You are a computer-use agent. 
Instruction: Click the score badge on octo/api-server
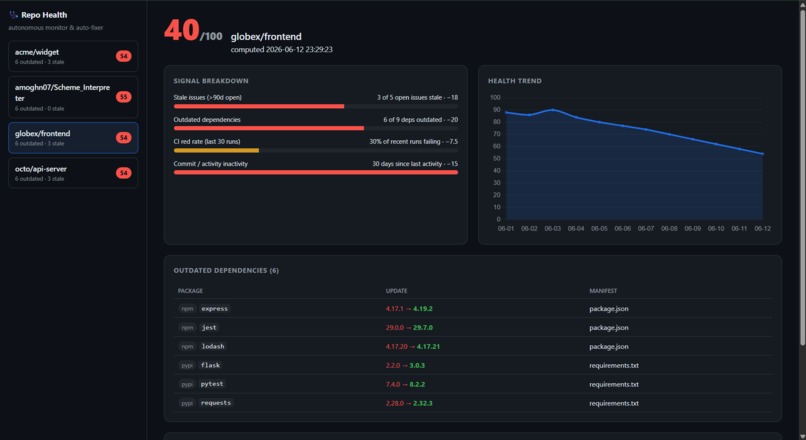(123, 173)
